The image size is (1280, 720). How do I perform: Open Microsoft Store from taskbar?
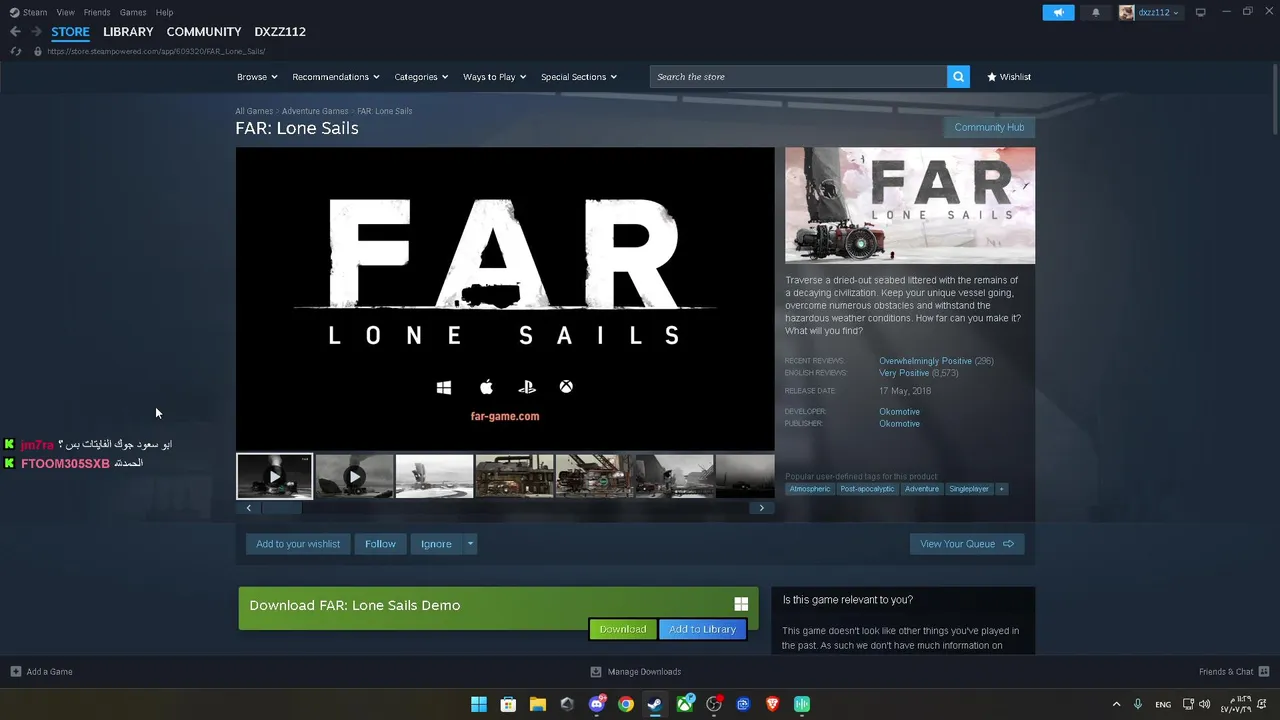pyautogui.click(x=508, y=704)
